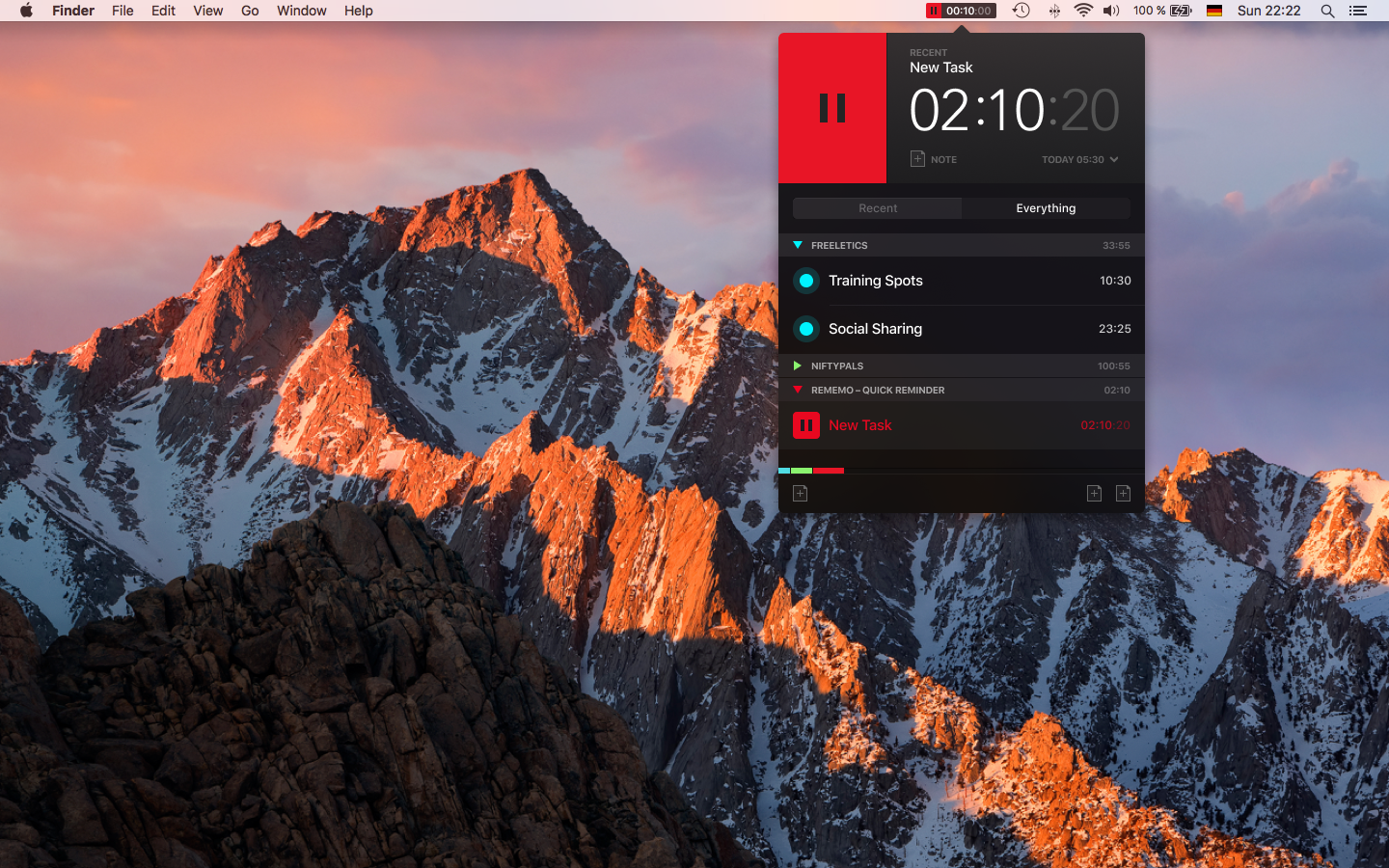Screen dimensions: 1389x868
Task: Collapse the FREELETICS project group
Action: 798,245
